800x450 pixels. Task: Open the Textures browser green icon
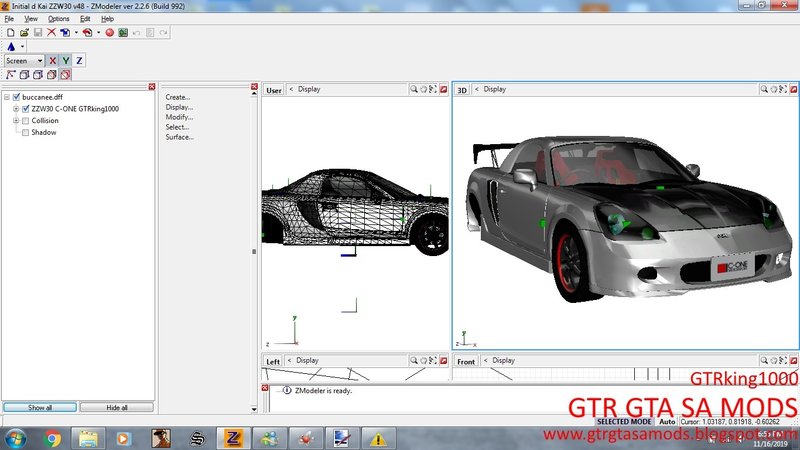click(123, 33)
